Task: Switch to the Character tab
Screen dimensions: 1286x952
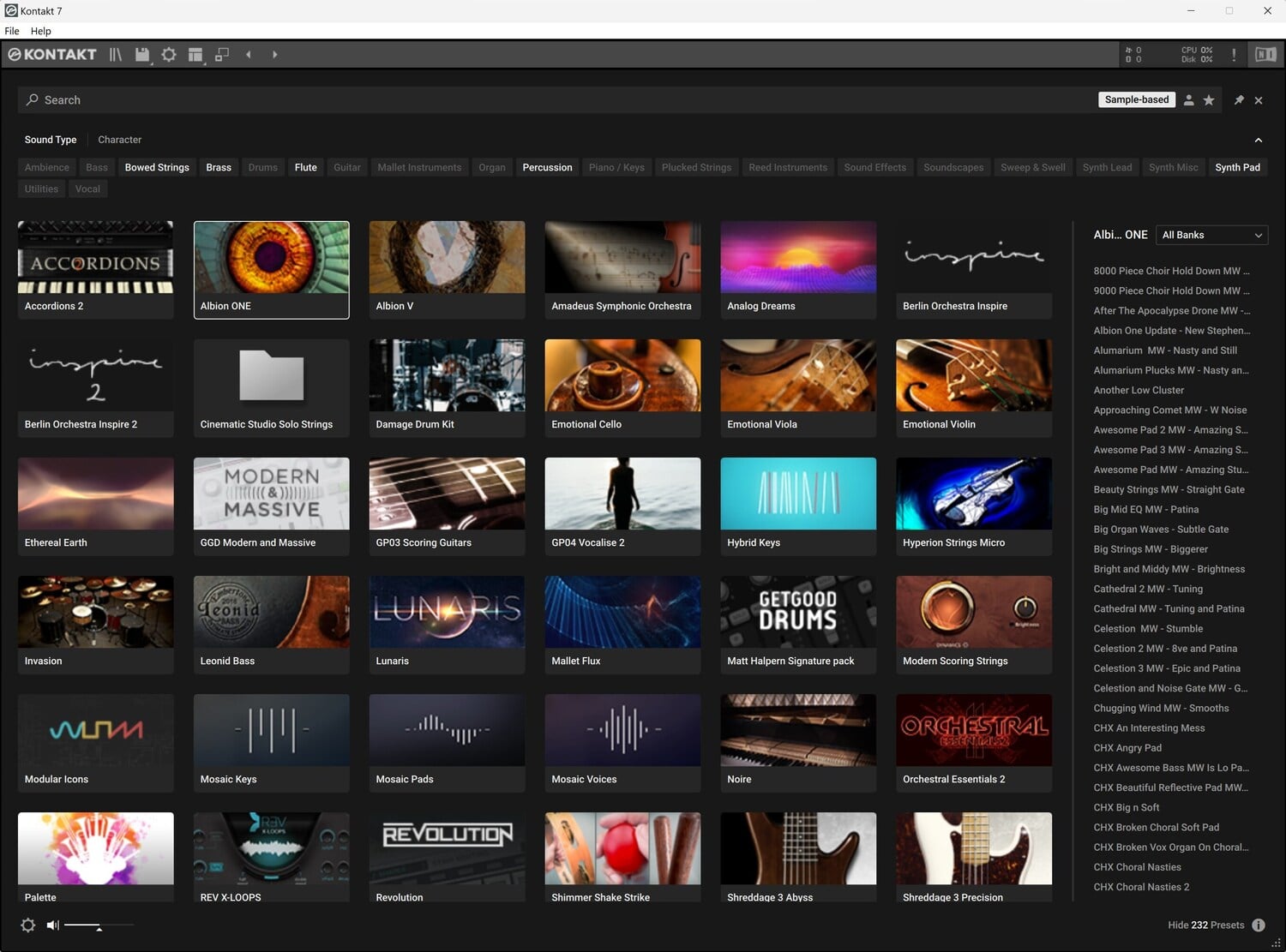Action: tap(119, 140)
